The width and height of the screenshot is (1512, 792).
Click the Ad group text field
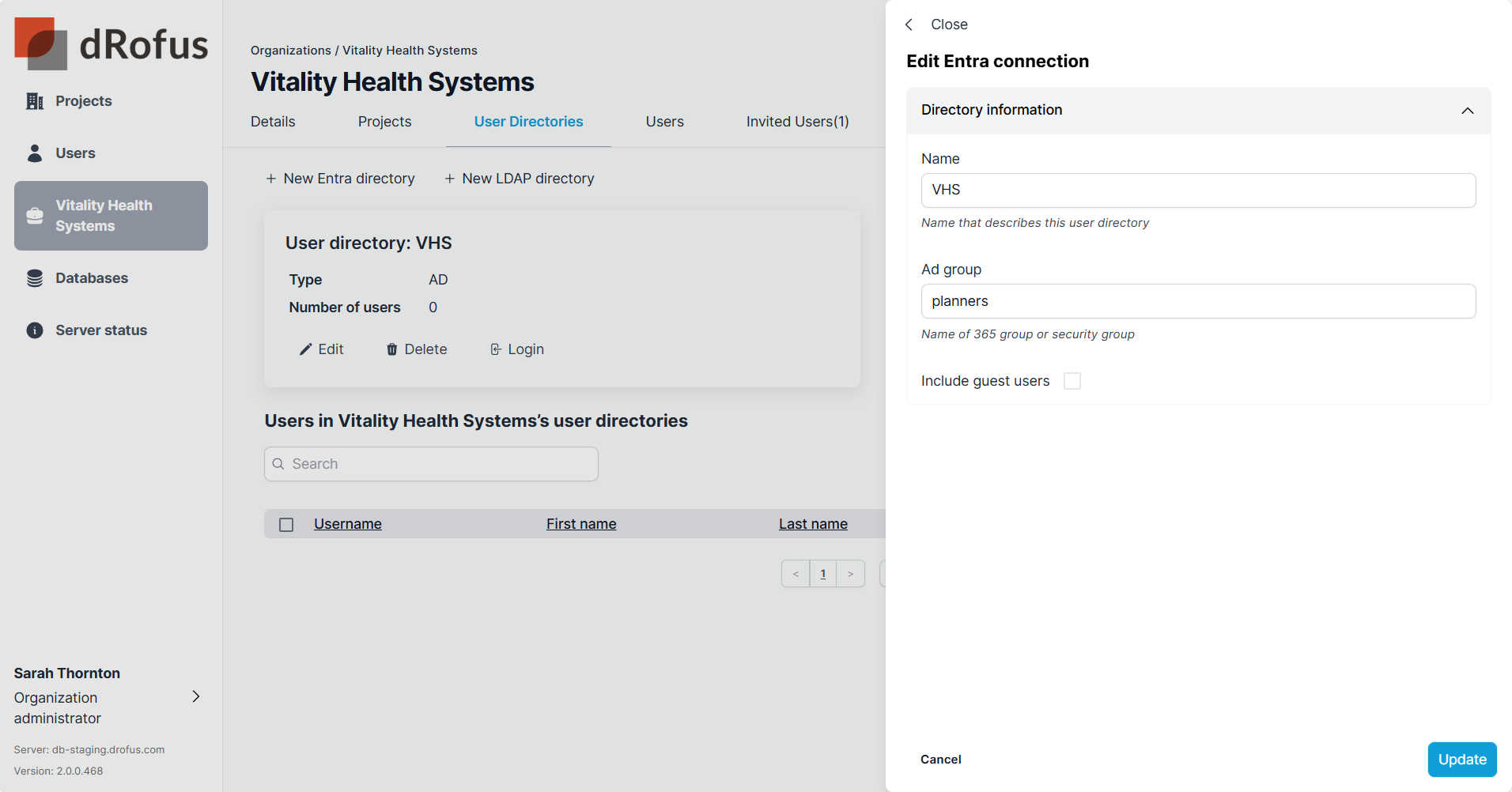tap(1197, 301)
